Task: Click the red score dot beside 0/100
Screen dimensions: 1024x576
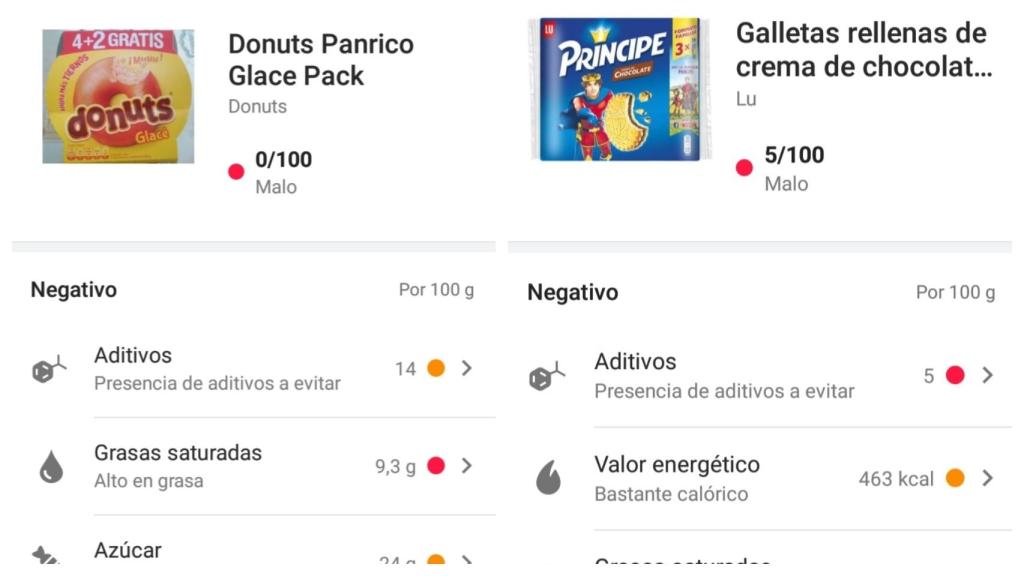Action: [236, 172]
